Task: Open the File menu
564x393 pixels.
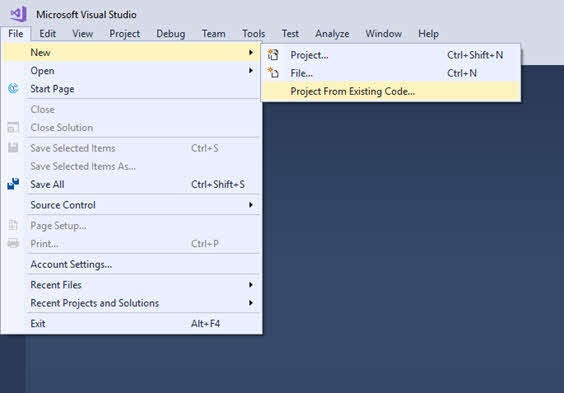Action: (x=16, y=33)
